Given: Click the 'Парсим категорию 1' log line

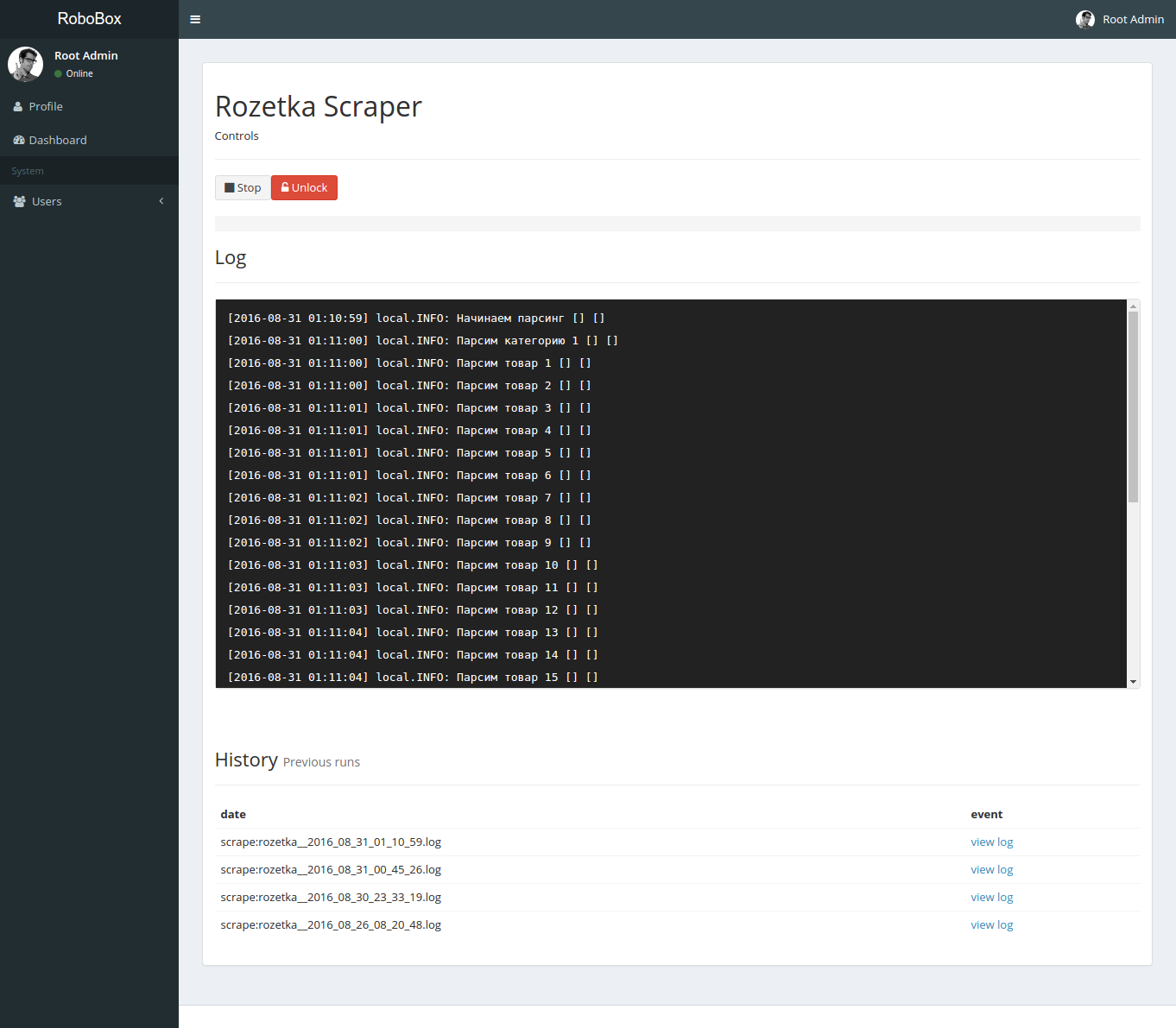Looking at the screenshot, I should click(x=423, y=341).
